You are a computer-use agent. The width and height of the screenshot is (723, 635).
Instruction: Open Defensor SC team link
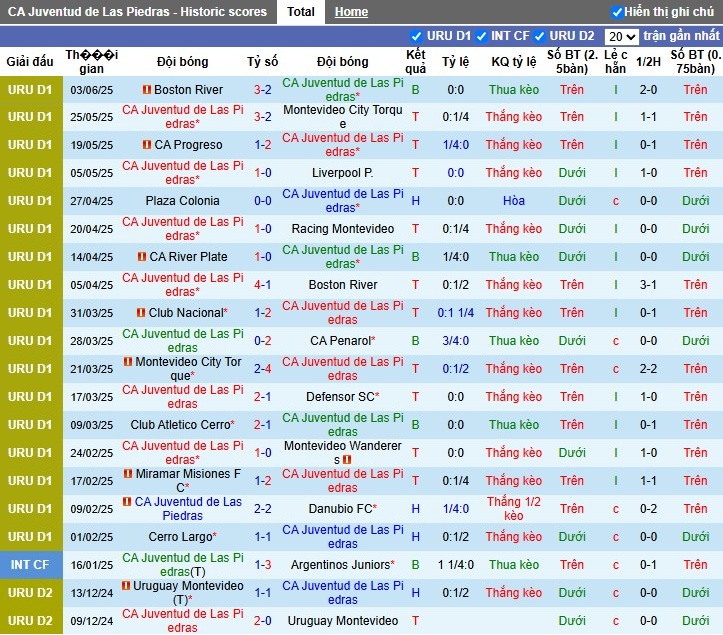[x=340, y=397]
